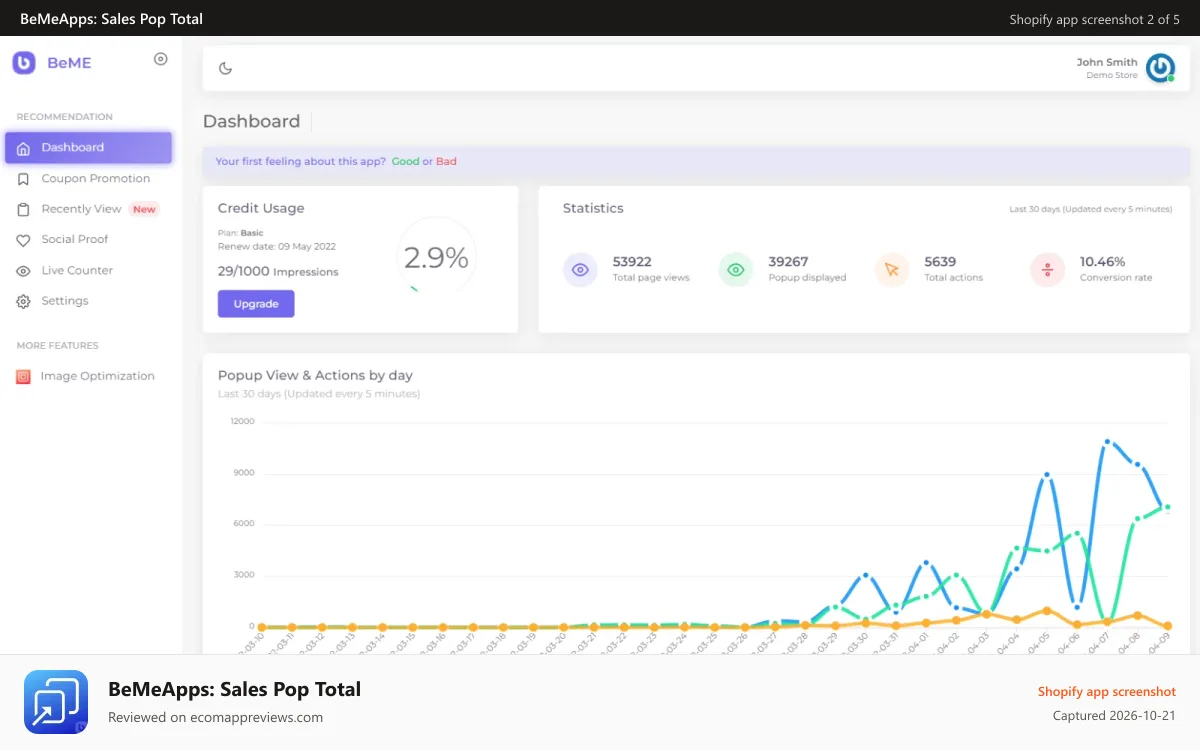1200x750 pixels.
Task: Click the Statistics heading
Action: point(593,209)
